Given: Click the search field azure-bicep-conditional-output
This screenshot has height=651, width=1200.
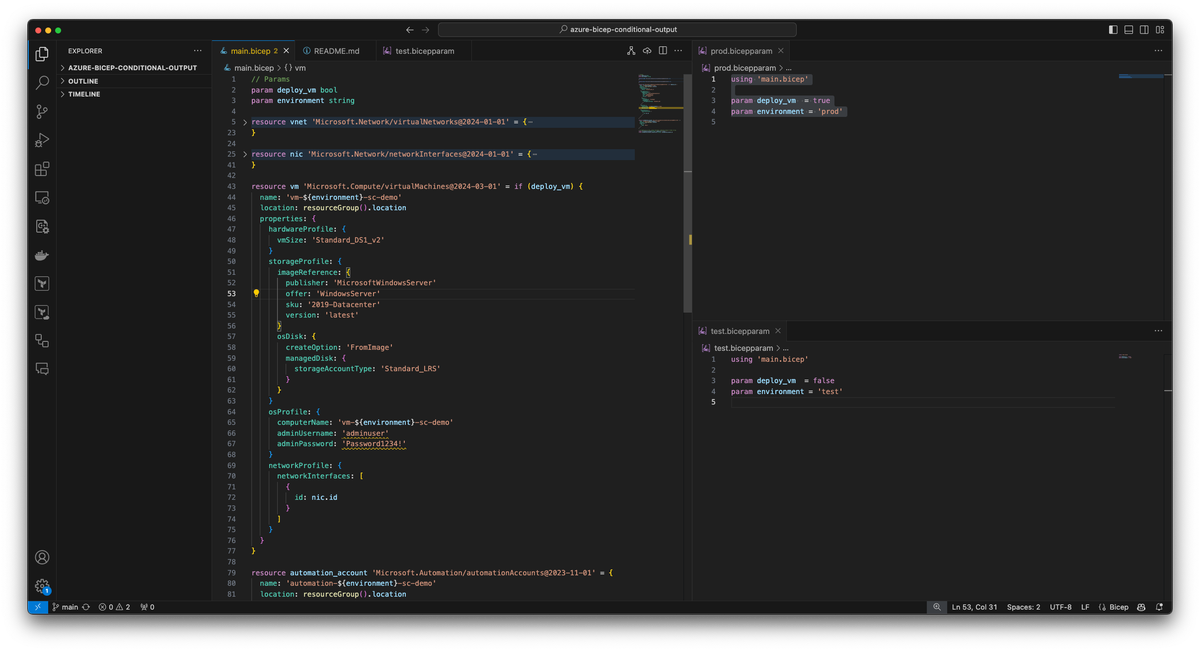Looking at the screenshot, I should (x=617, y=30).
